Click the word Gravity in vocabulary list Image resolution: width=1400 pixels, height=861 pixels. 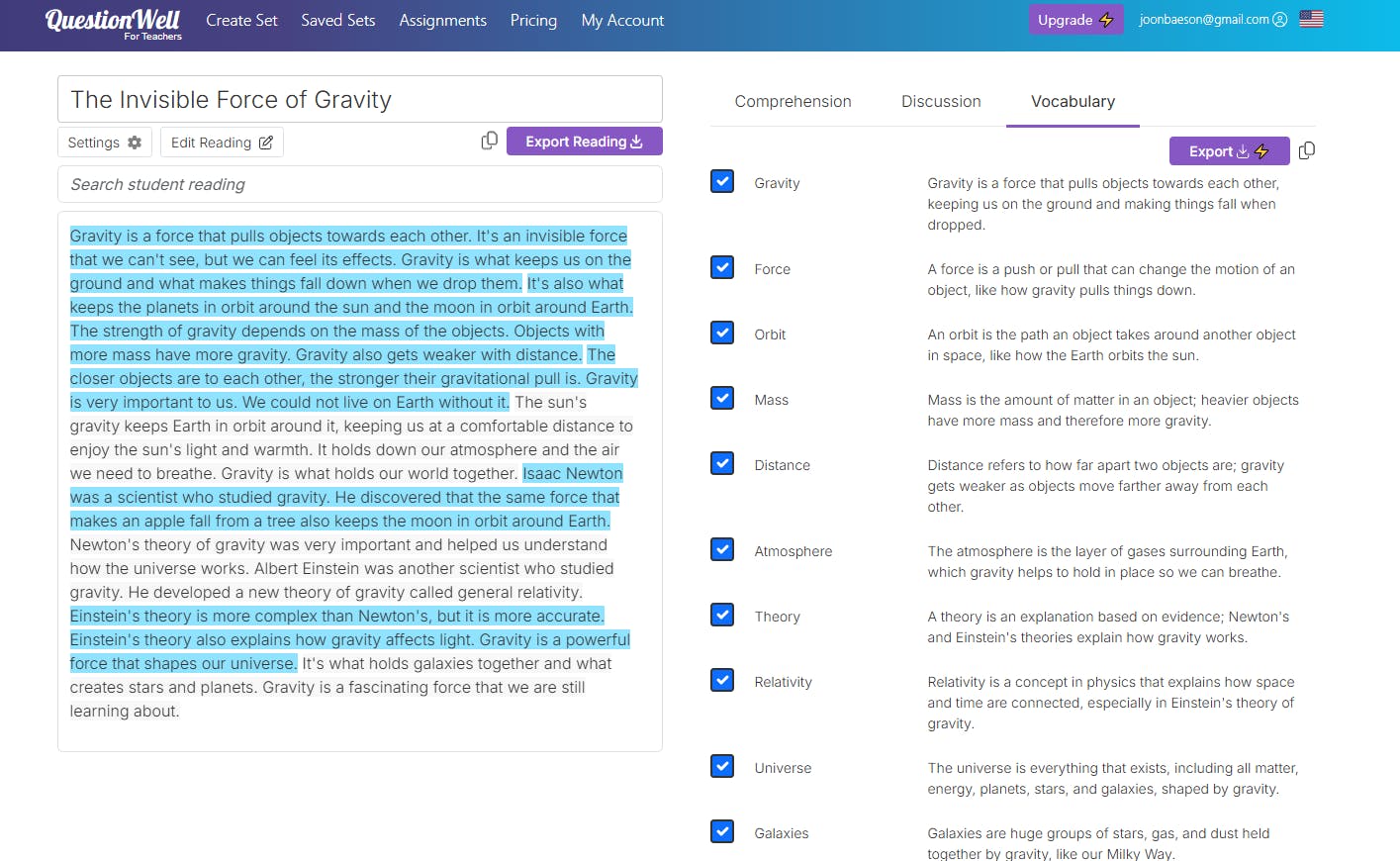click(x=777, y=183)
